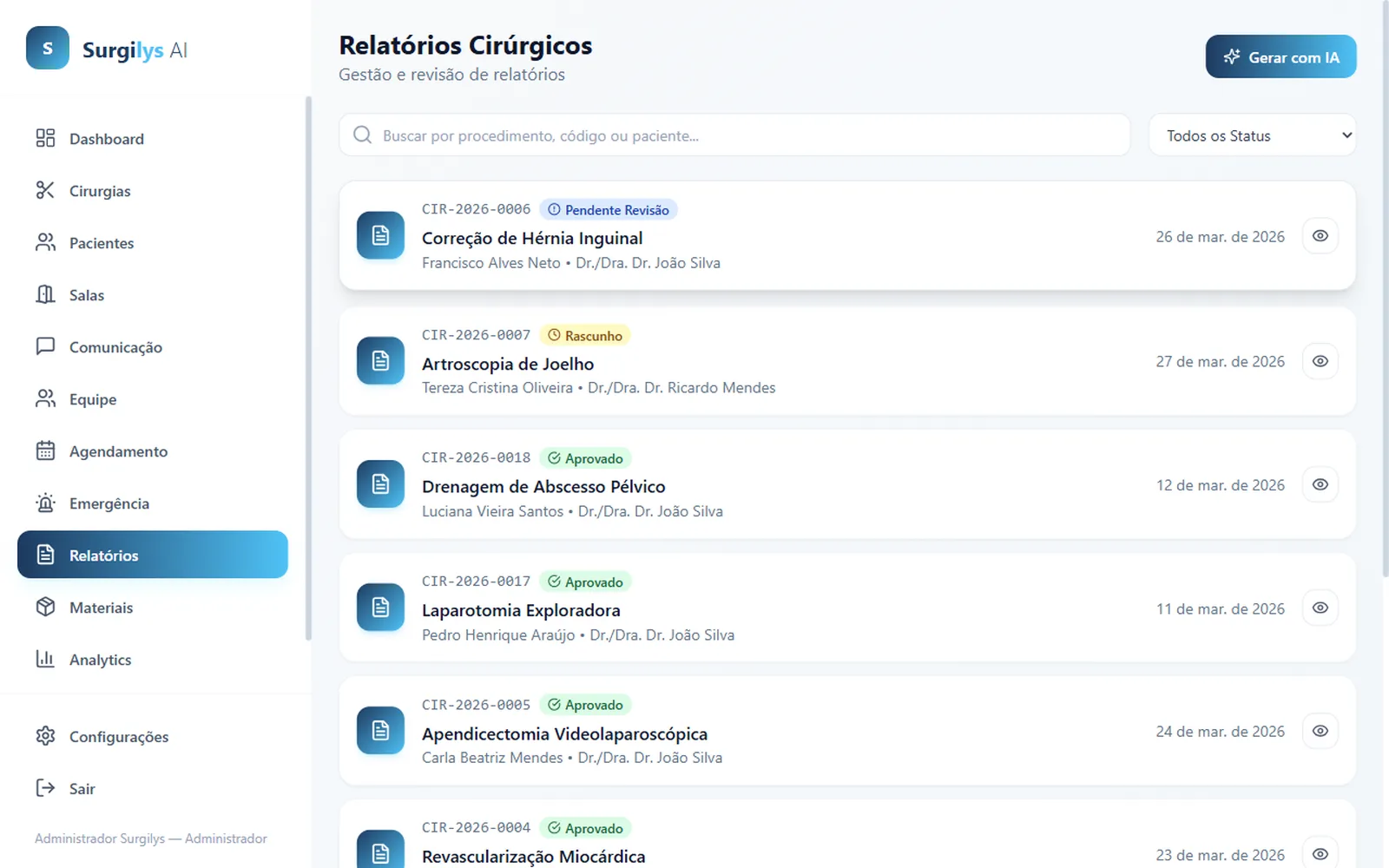Click the Configurações gear icon
Screen dimensions: 1389x868
45,736
